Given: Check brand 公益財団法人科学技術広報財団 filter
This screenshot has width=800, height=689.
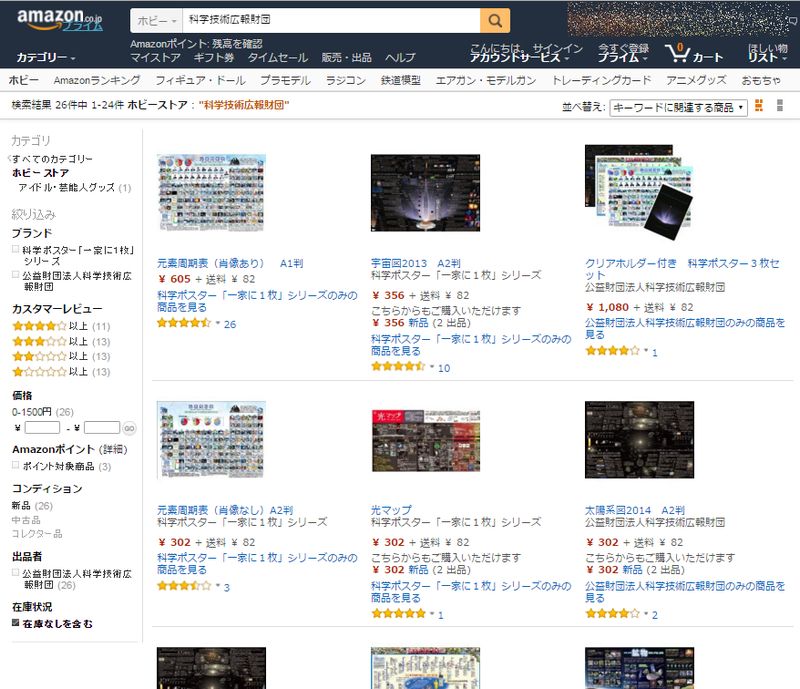Looking at the screenshot, I should pos(16,275).
